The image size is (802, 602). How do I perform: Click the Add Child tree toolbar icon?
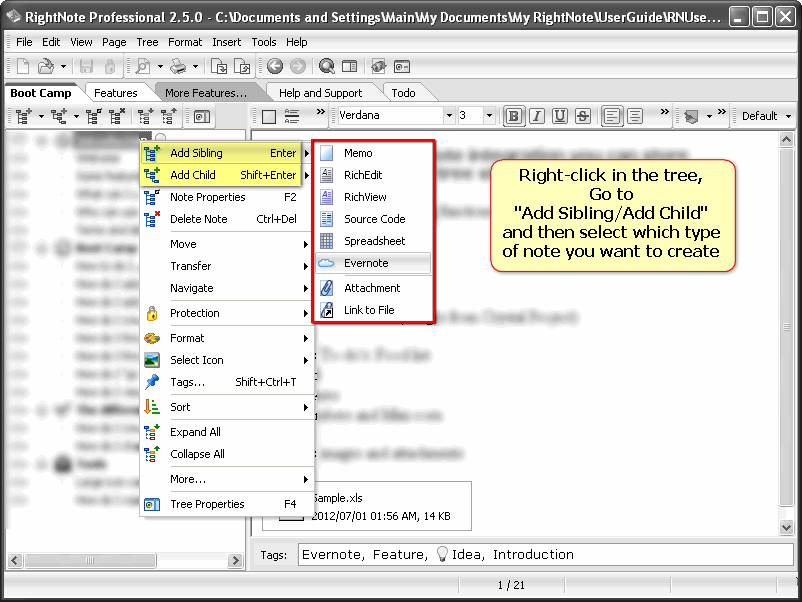tap(58, 117)
